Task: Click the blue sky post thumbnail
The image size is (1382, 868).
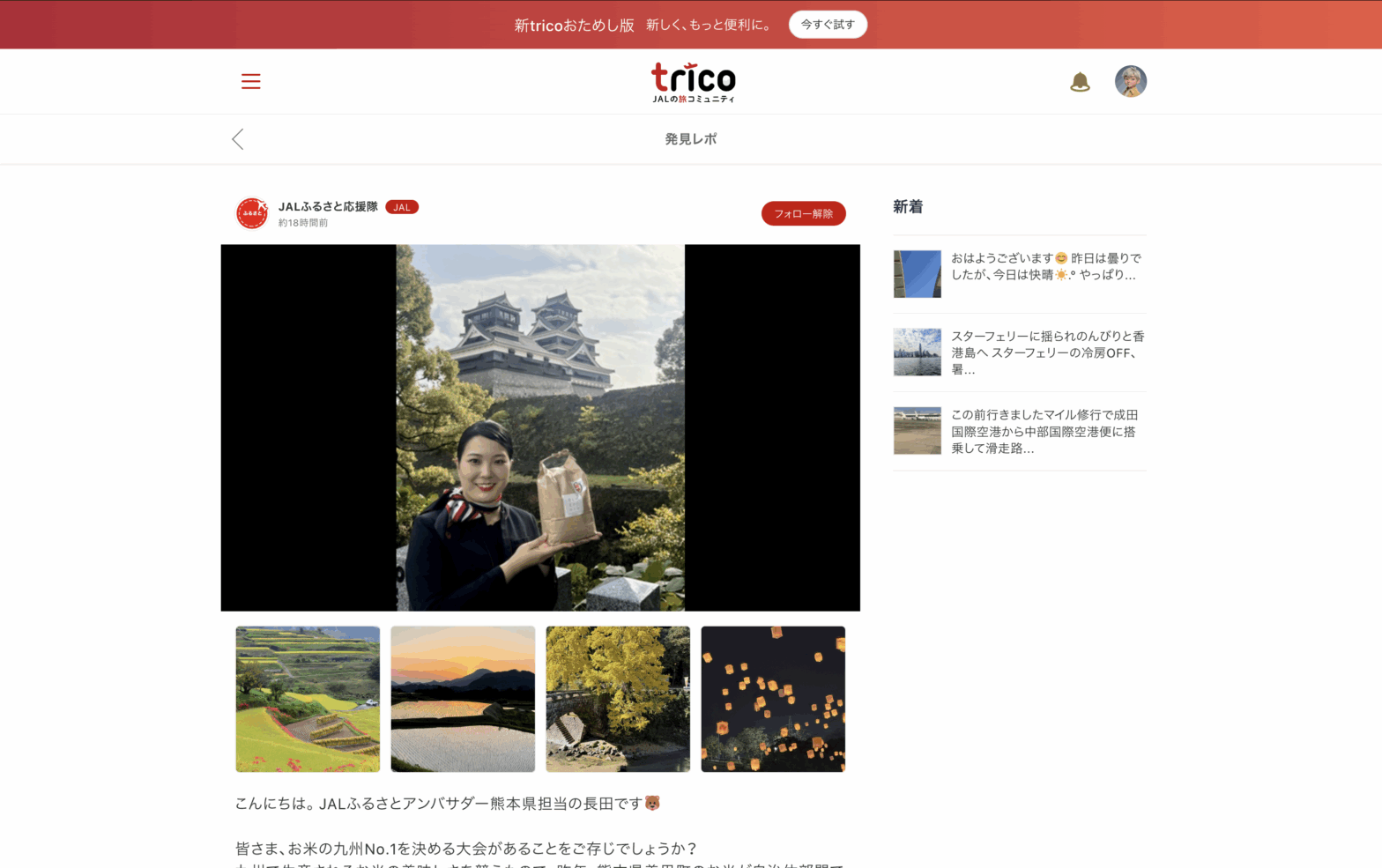Action: click(917, 274)
